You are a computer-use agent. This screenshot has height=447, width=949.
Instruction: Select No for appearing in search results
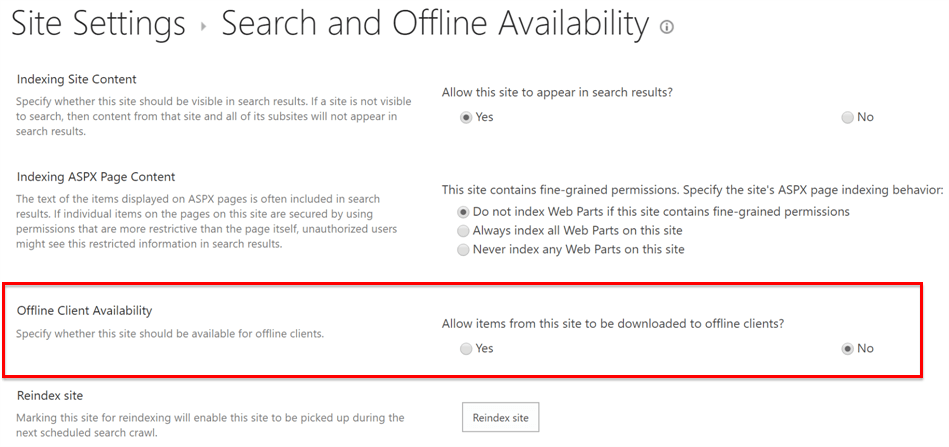[x=848, y=117]
